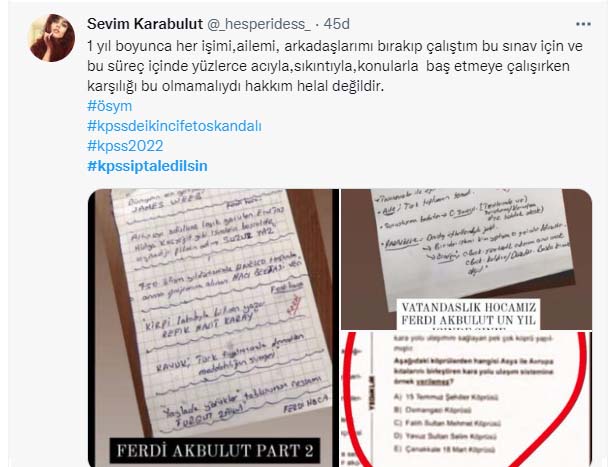Open the #kpssdeikincifetoskandalı hashtag

[x=174, y=126]
